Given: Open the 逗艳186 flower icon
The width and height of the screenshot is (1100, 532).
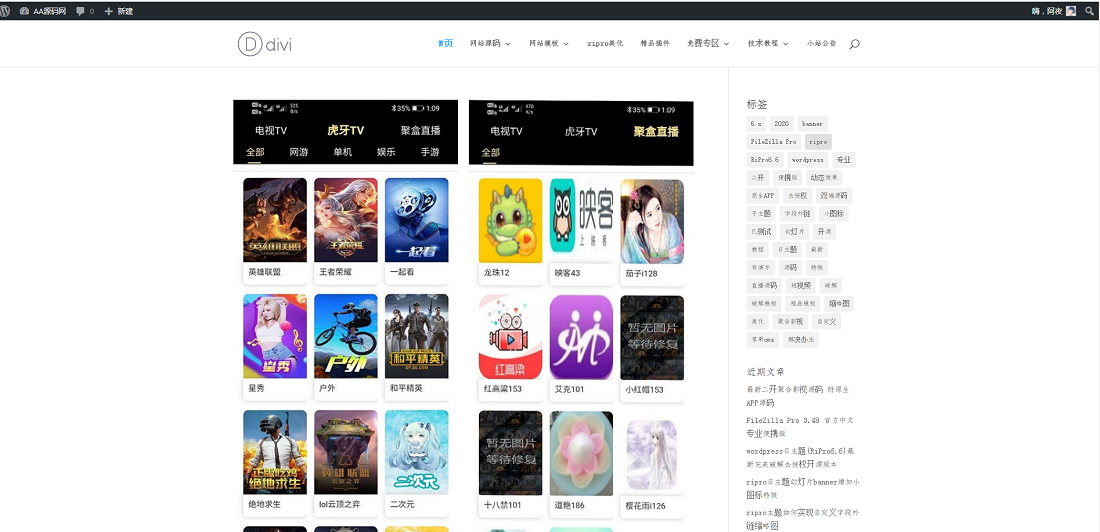Looking at the screenshot, I should tap(582, 453).
